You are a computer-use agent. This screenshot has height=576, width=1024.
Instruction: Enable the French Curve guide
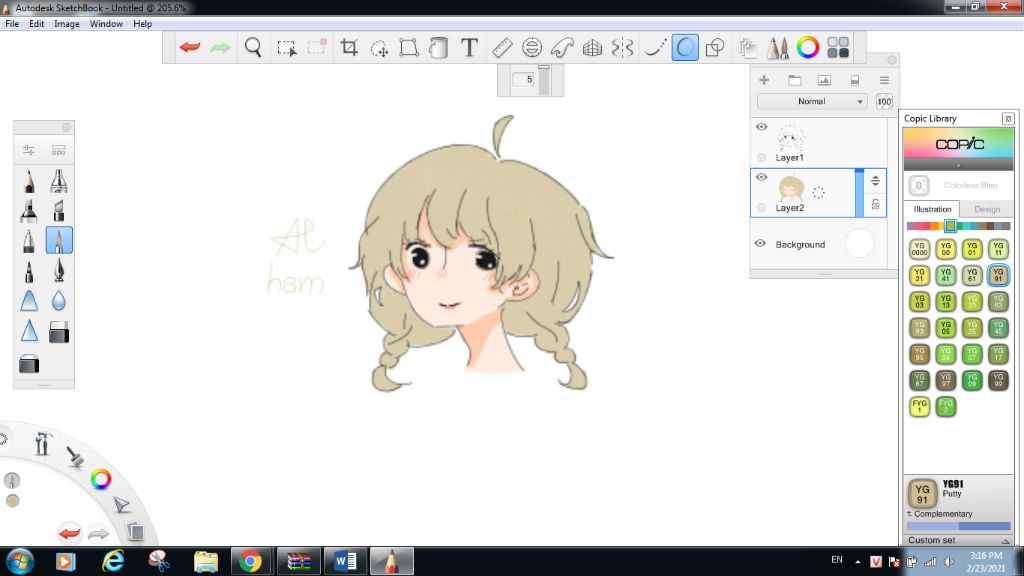pos(562,48)
